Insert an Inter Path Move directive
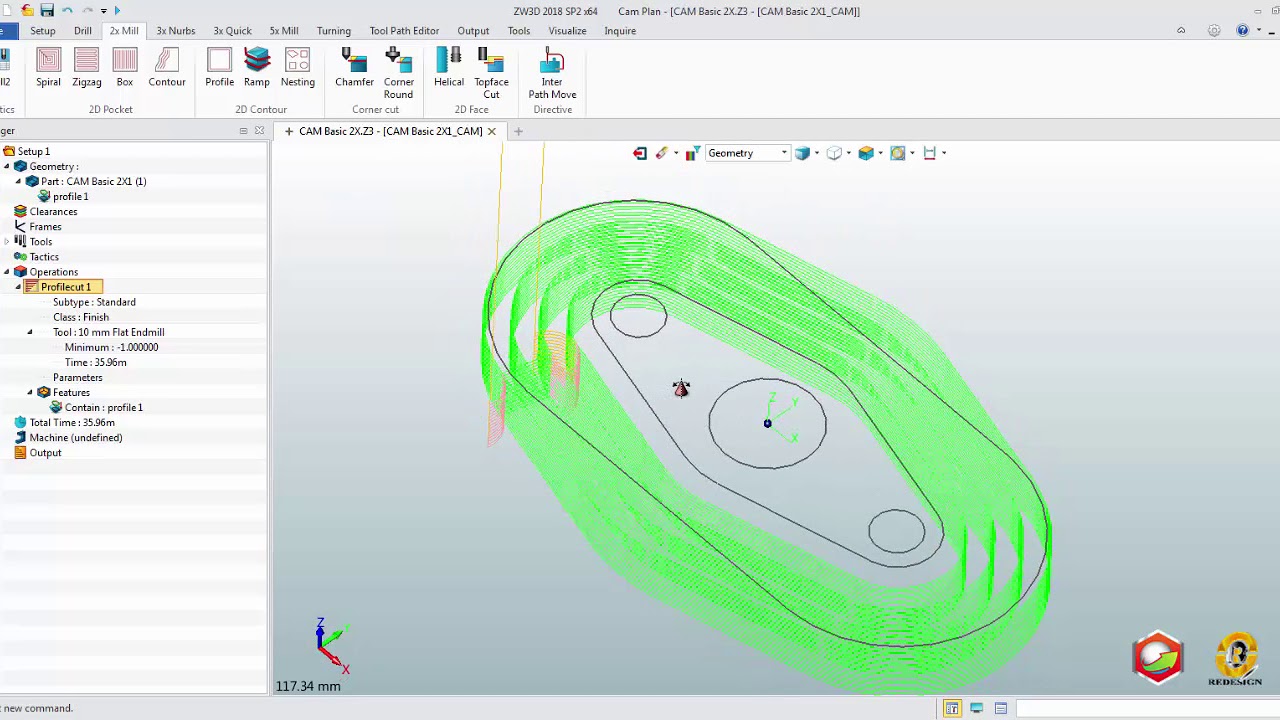Screen dimensions: 1280x720 pyautogui.click(x=552, y=74)
